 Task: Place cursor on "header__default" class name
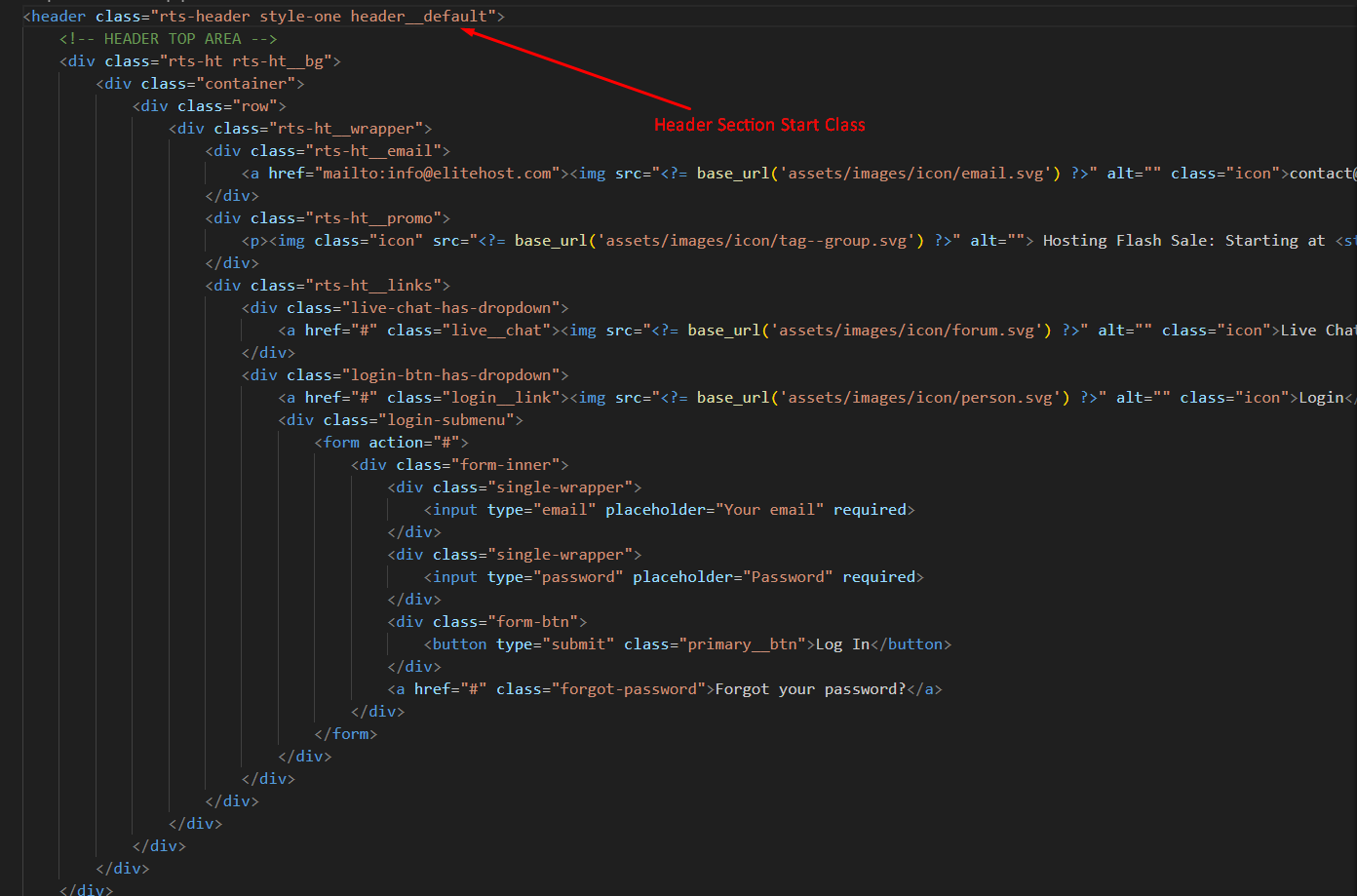click(x=419, y=17)
